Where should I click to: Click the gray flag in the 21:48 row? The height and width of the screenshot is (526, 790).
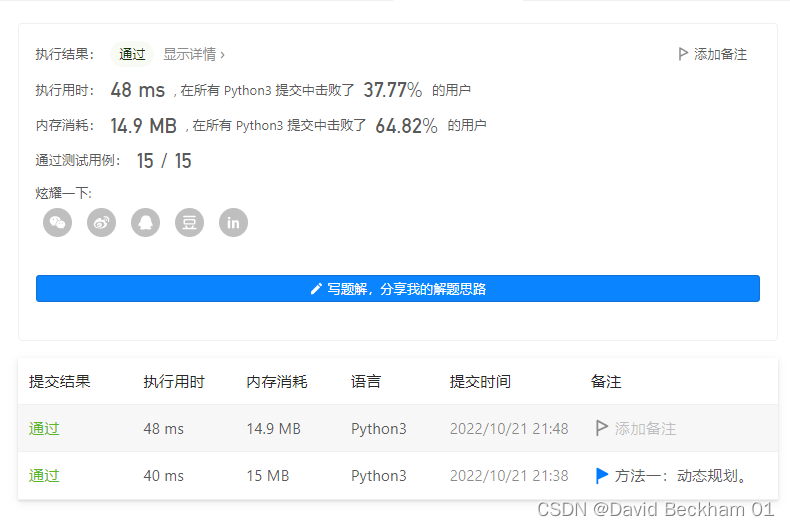click(602, 428)
